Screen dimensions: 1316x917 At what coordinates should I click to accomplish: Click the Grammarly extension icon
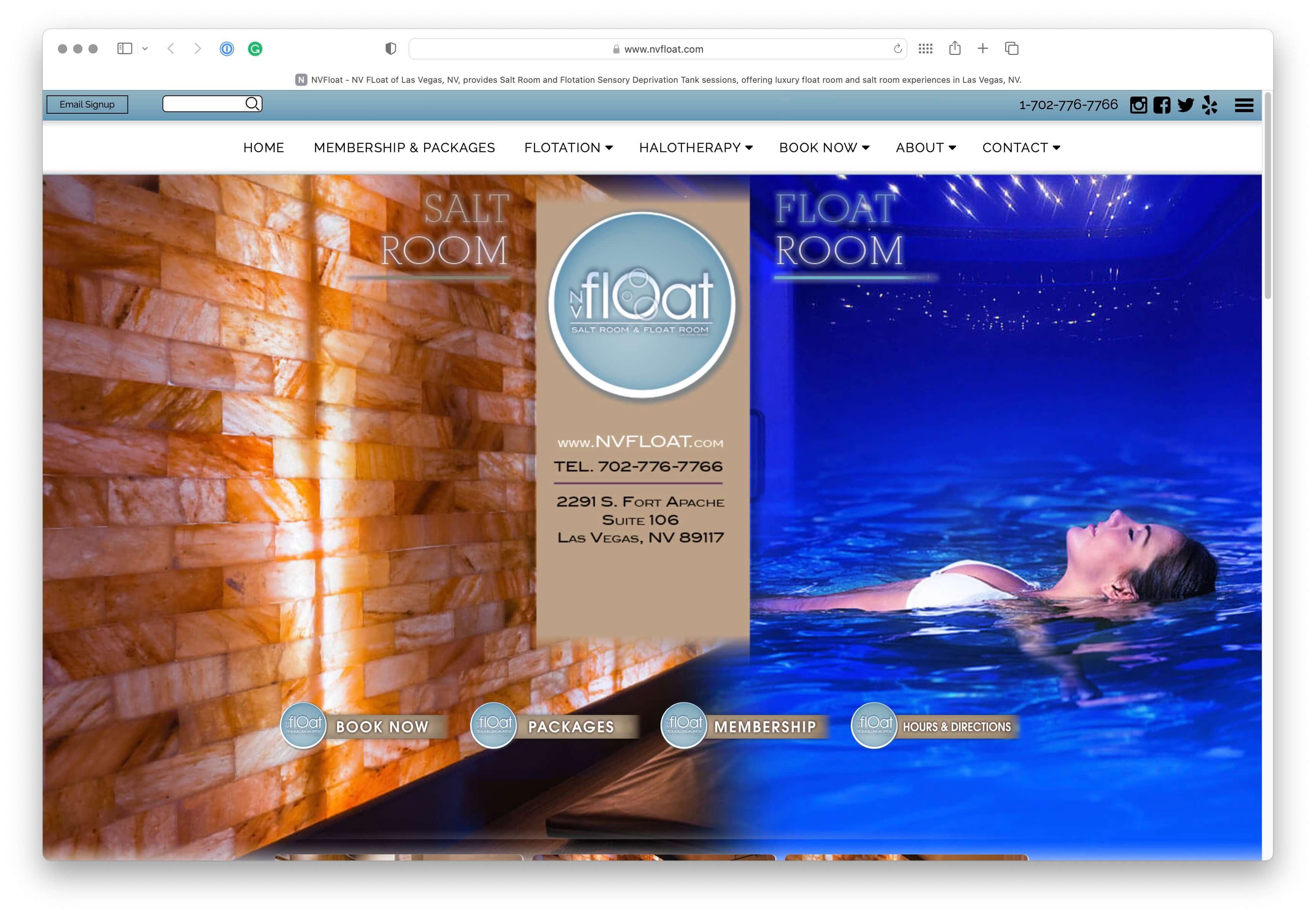pyautogui.click(x=255, y=49)
